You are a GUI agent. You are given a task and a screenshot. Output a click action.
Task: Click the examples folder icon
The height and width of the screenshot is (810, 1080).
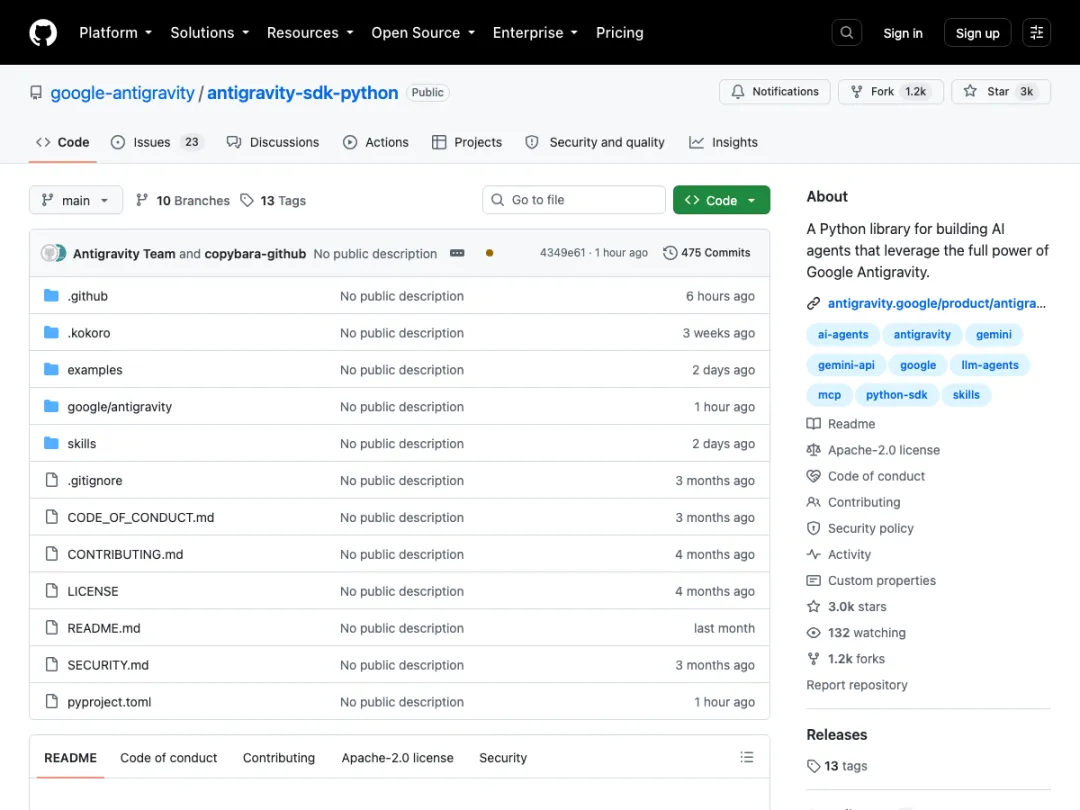[51, 370]
